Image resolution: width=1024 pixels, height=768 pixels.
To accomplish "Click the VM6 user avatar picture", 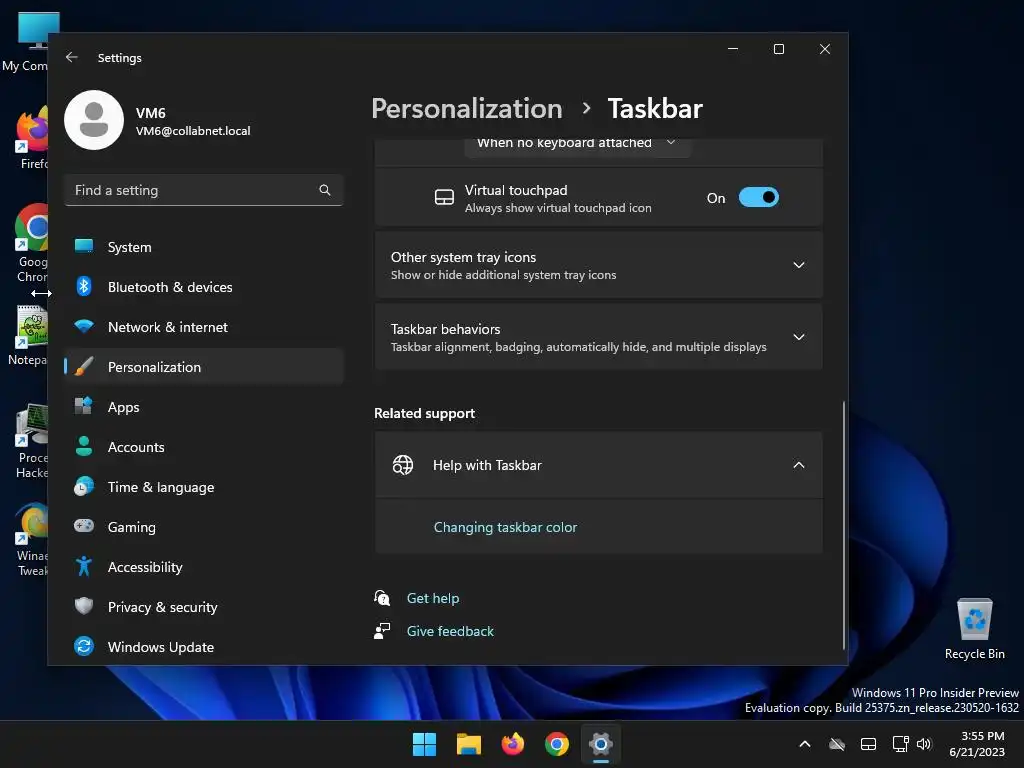I will coord(94,120).
